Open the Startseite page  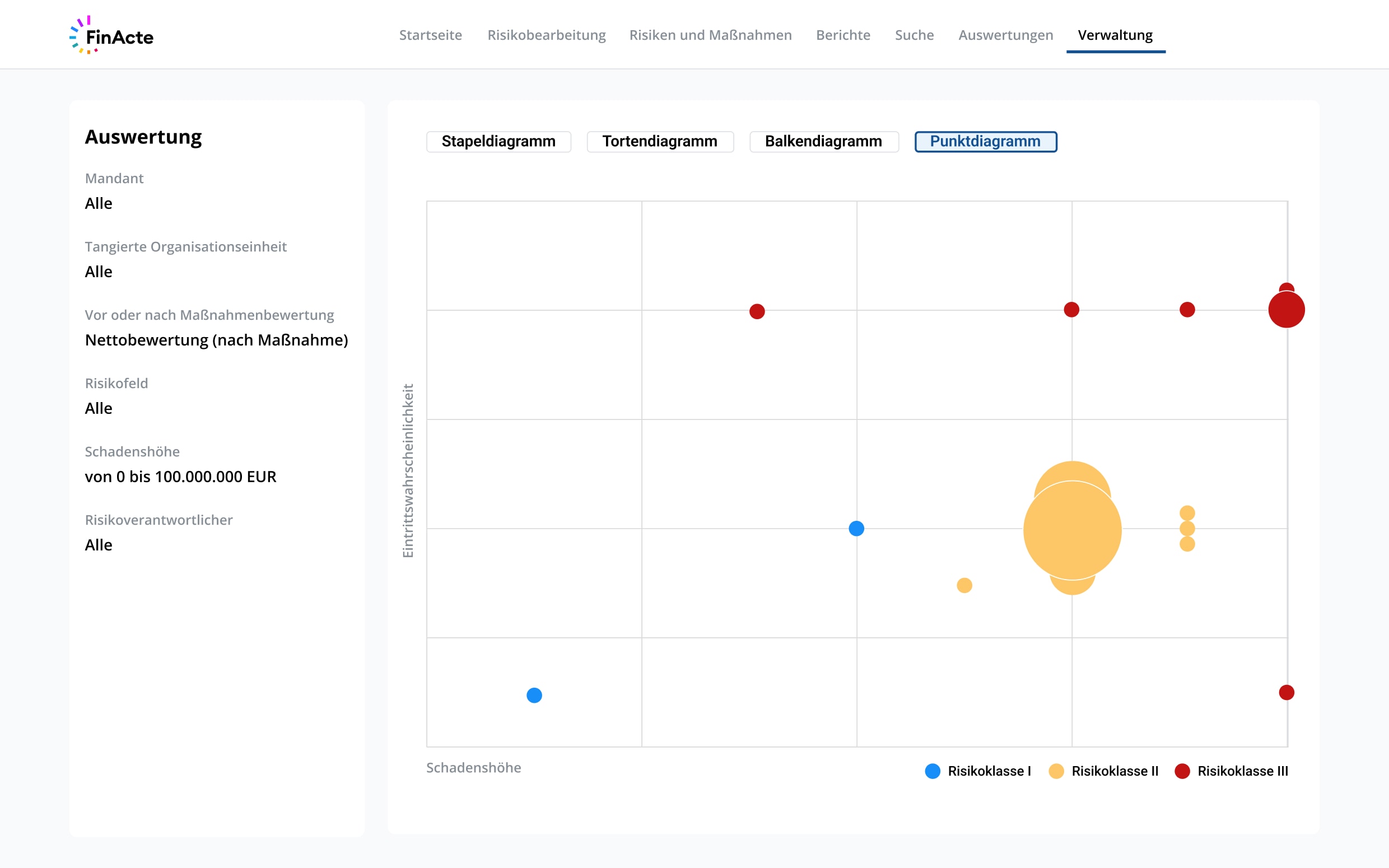(431, 35)
